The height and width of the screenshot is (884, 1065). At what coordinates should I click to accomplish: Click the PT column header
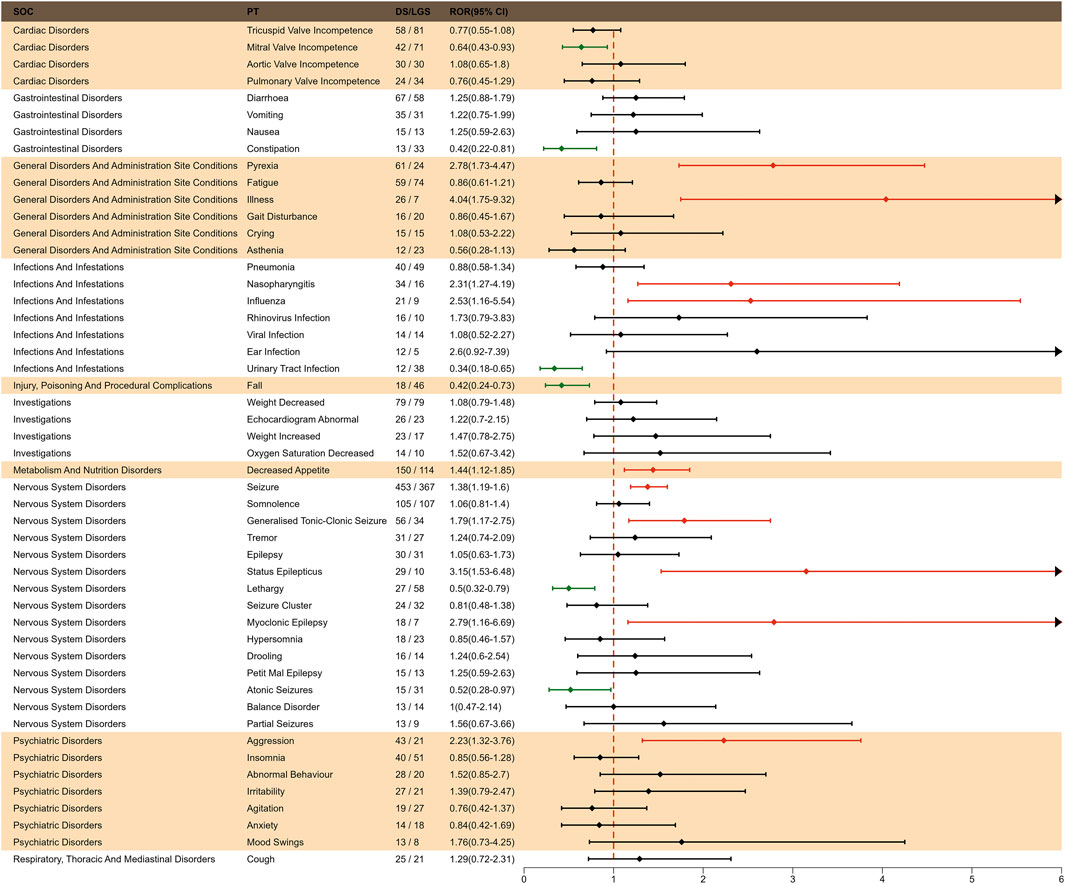[x=253, y=12]
